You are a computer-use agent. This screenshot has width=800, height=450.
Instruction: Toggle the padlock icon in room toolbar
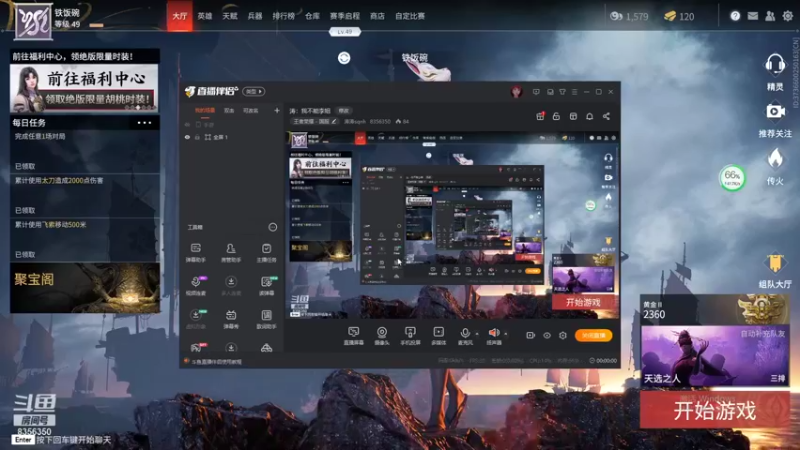click(556, 116)
